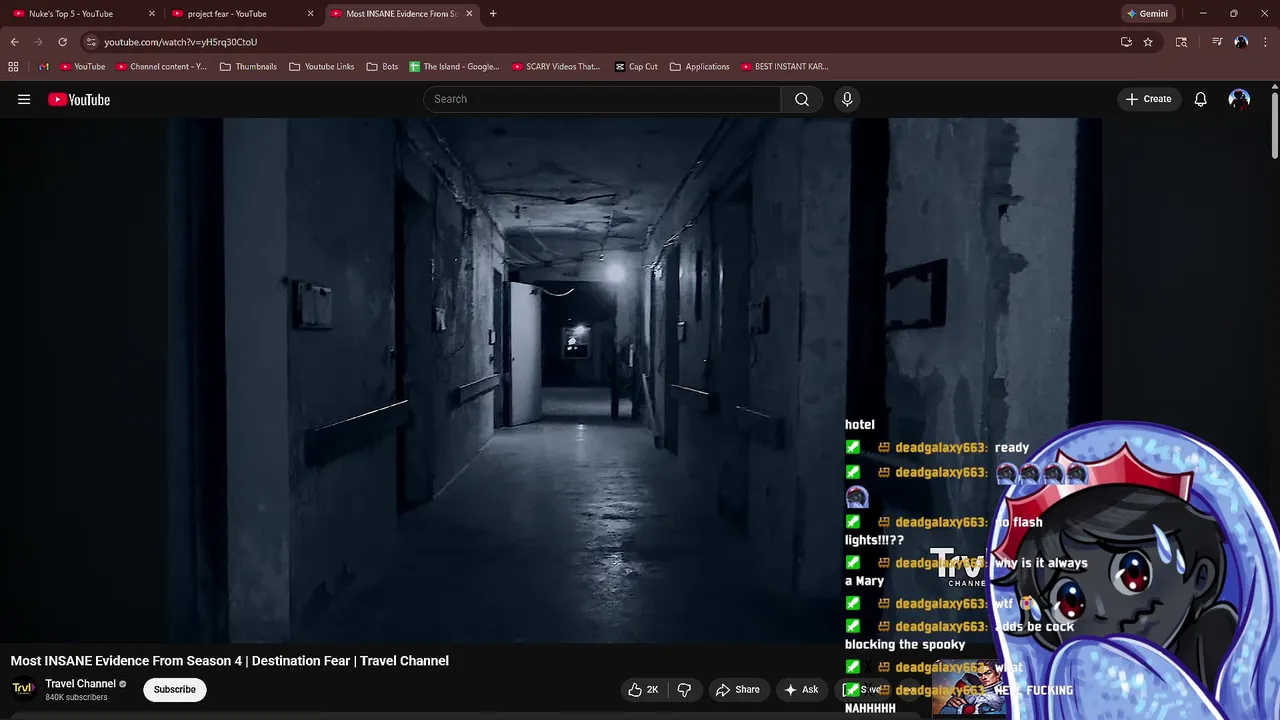Viewport: 1280px width, 720px height.
Task: Start voice search with the microphone
Action: pyautogui.click(x=847, y=99)
